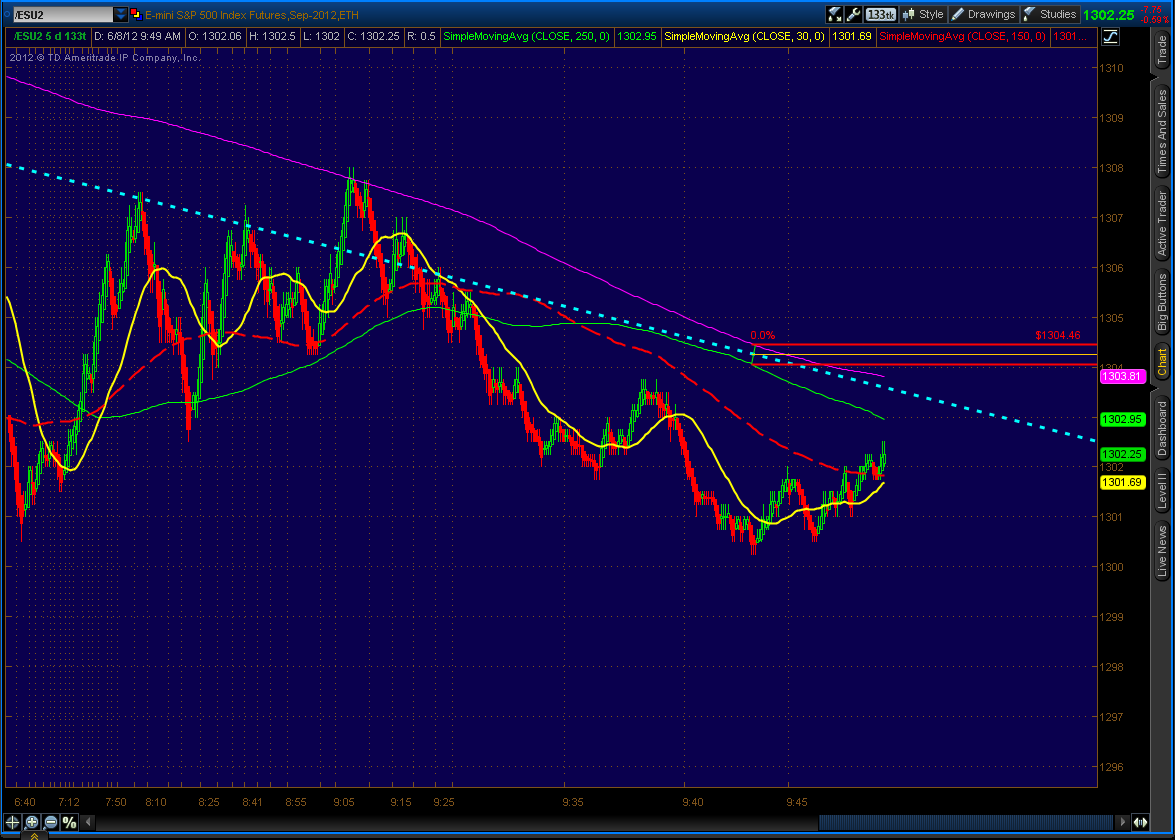Click E-mini S&P 500 Index Futures description

(252, 15)
